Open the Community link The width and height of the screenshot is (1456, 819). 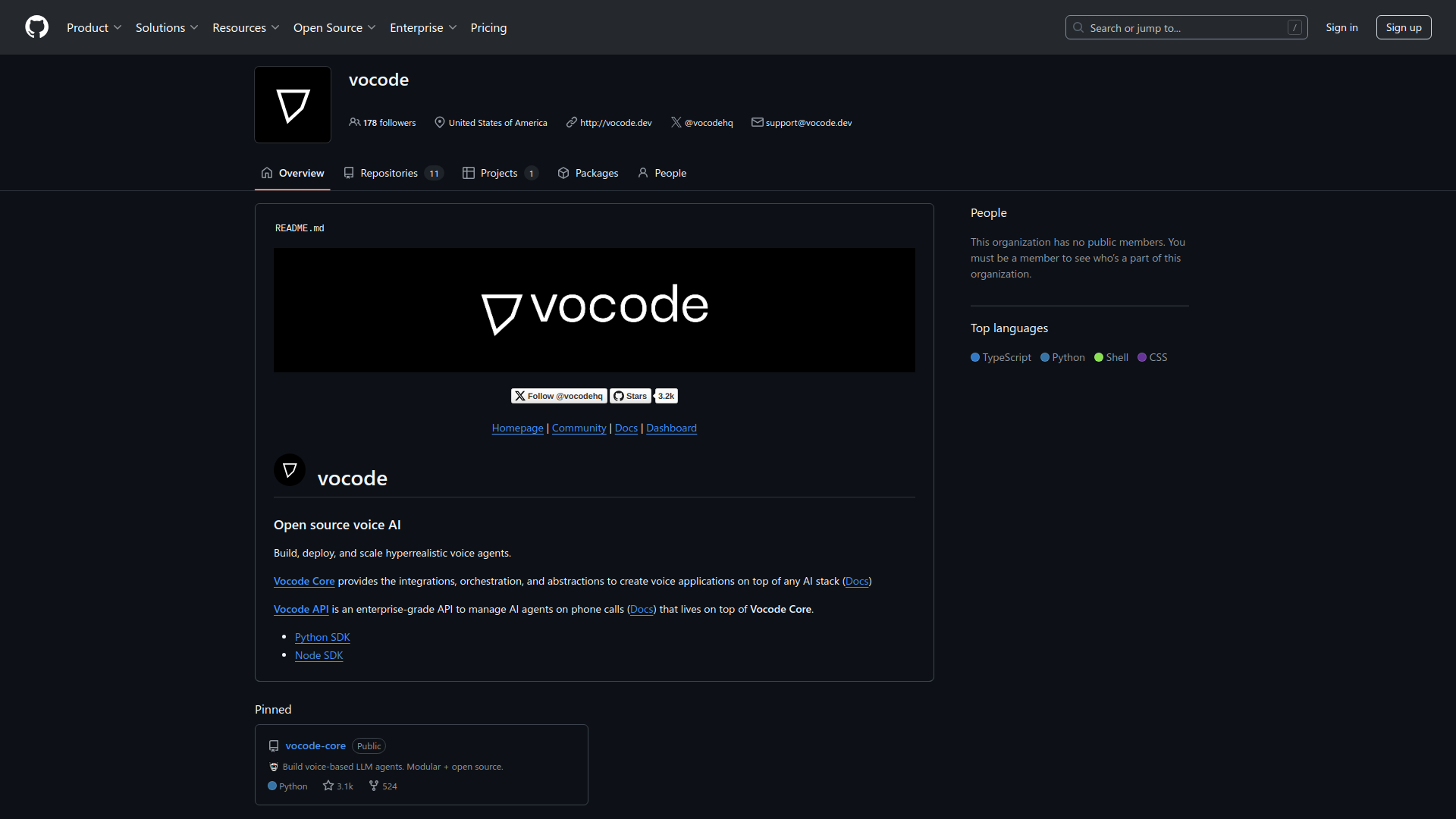(x=579, y=428)
